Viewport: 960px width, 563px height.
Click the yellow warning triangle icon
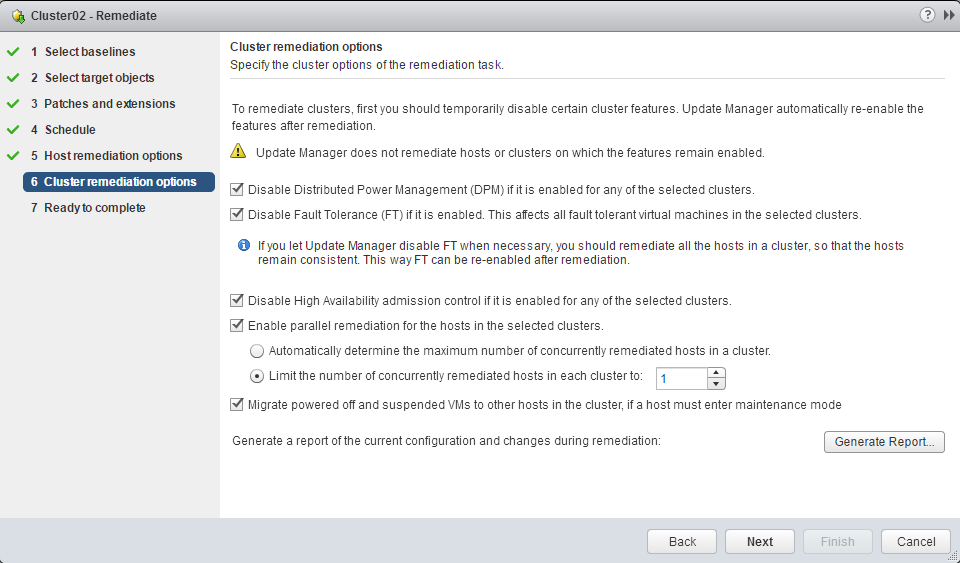[238, 152]
